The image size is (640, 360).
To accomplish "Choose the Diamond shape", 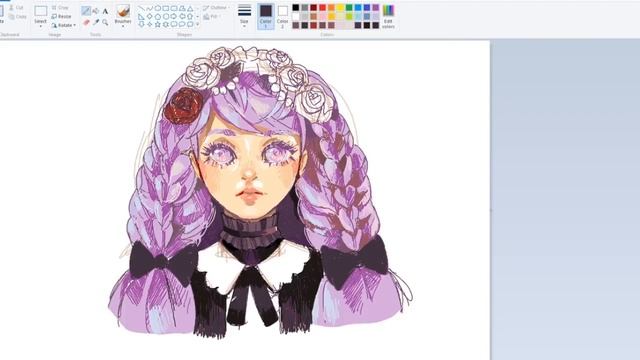I will coord(149,17).
